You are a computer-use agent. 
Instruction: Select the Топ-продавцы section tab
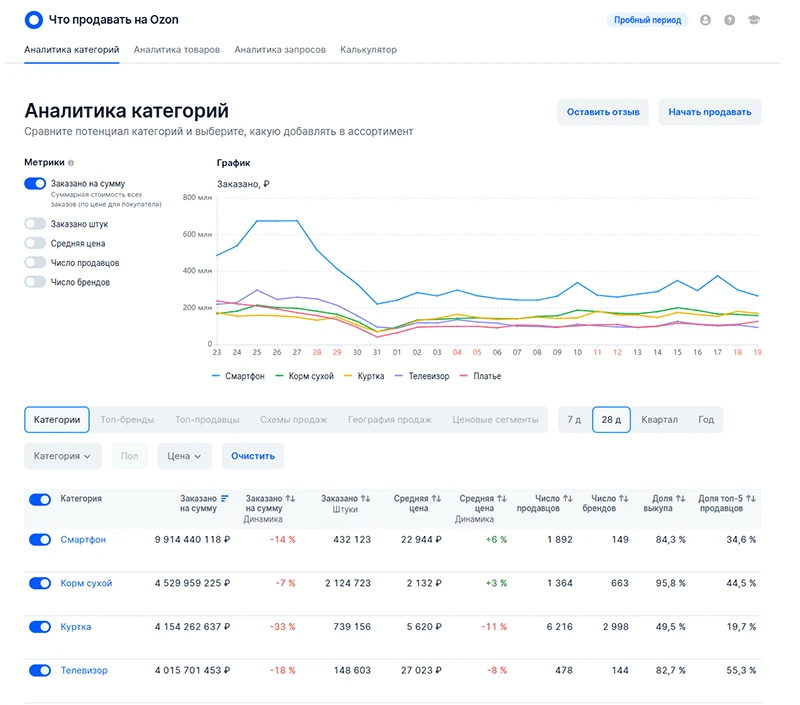coord(207,420)
